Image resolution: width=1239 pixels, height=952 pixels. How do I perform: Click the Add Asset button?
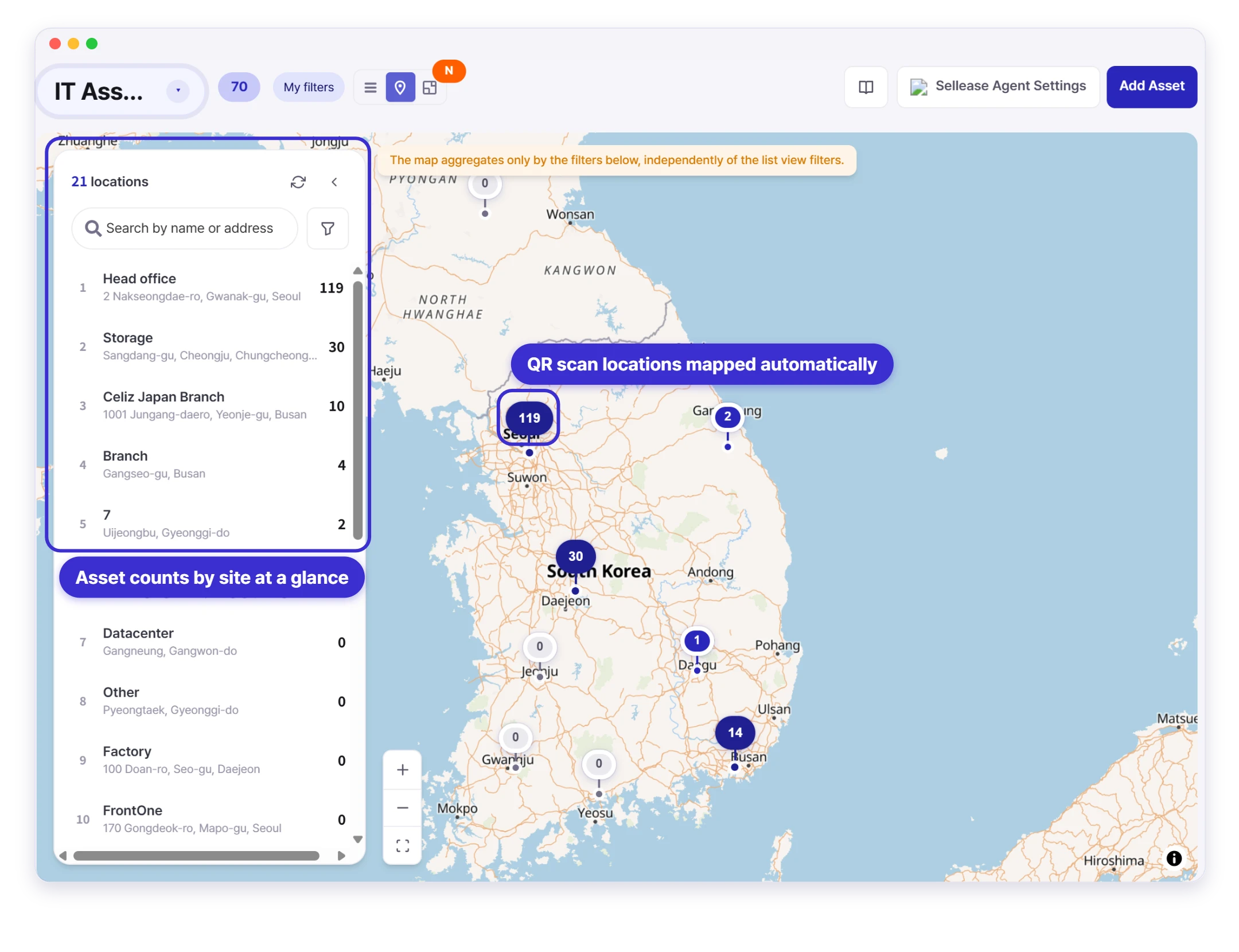[1151, 87]
